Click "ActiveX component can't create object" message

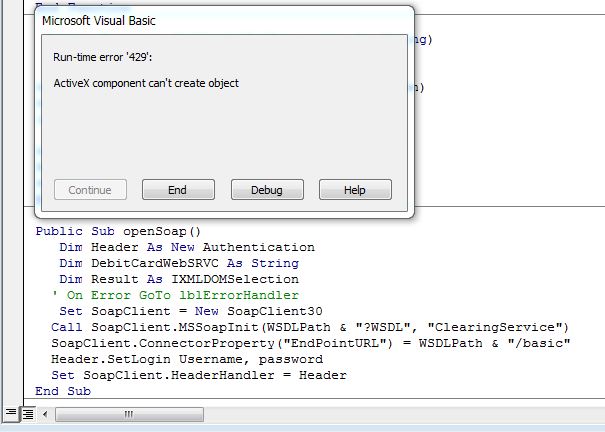point(146,83)
